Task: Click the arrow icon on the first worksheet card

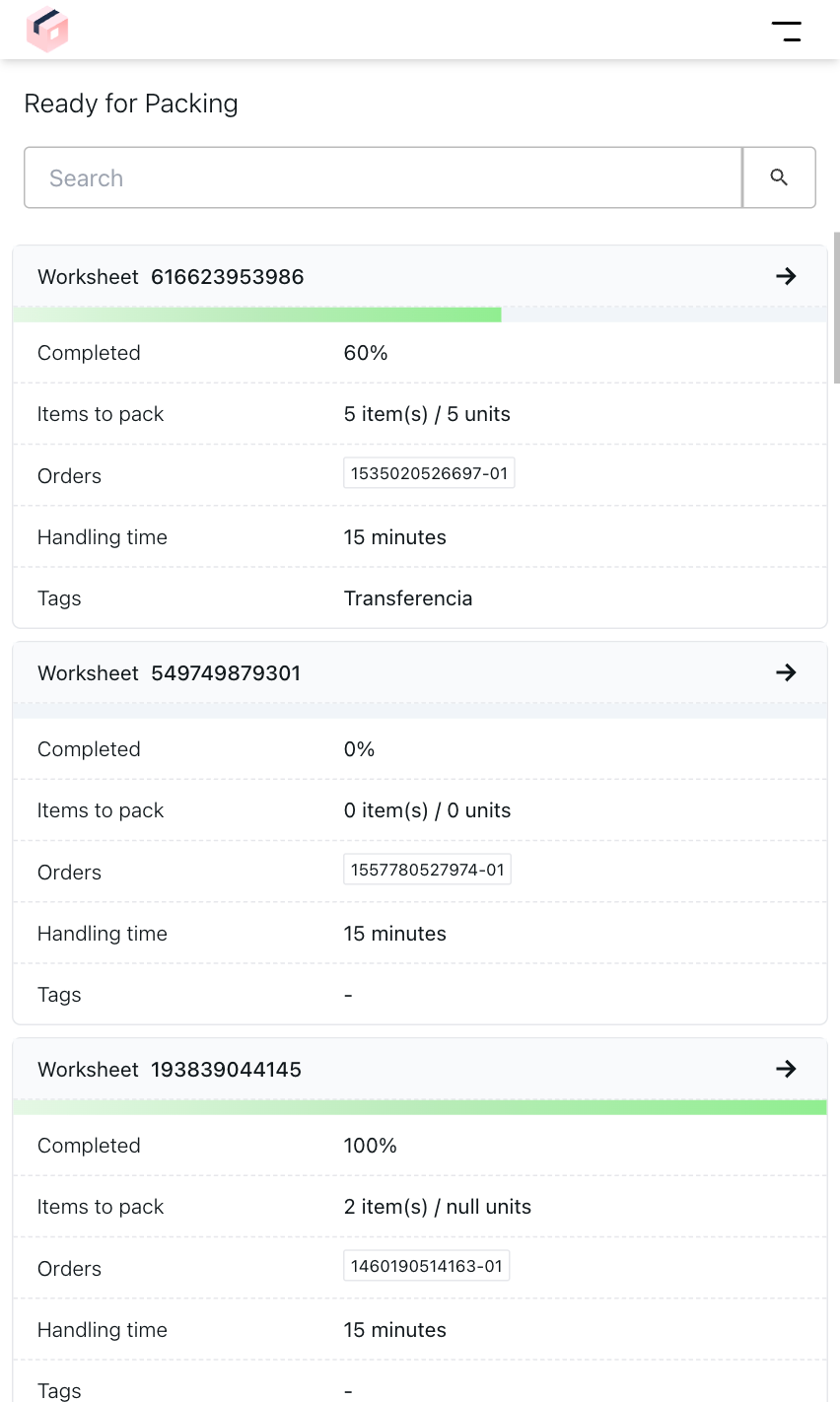Action: pyautogui.click(x=786, y=277)
